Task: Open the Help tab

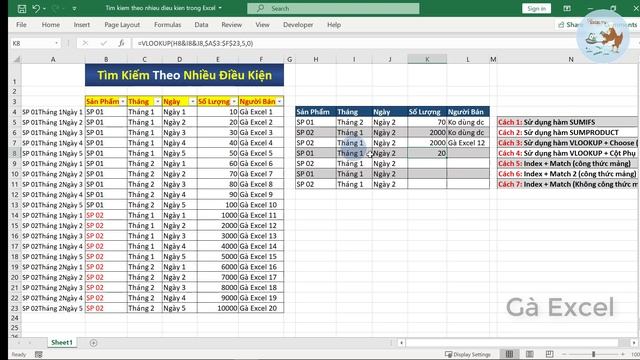Action: 334,25
